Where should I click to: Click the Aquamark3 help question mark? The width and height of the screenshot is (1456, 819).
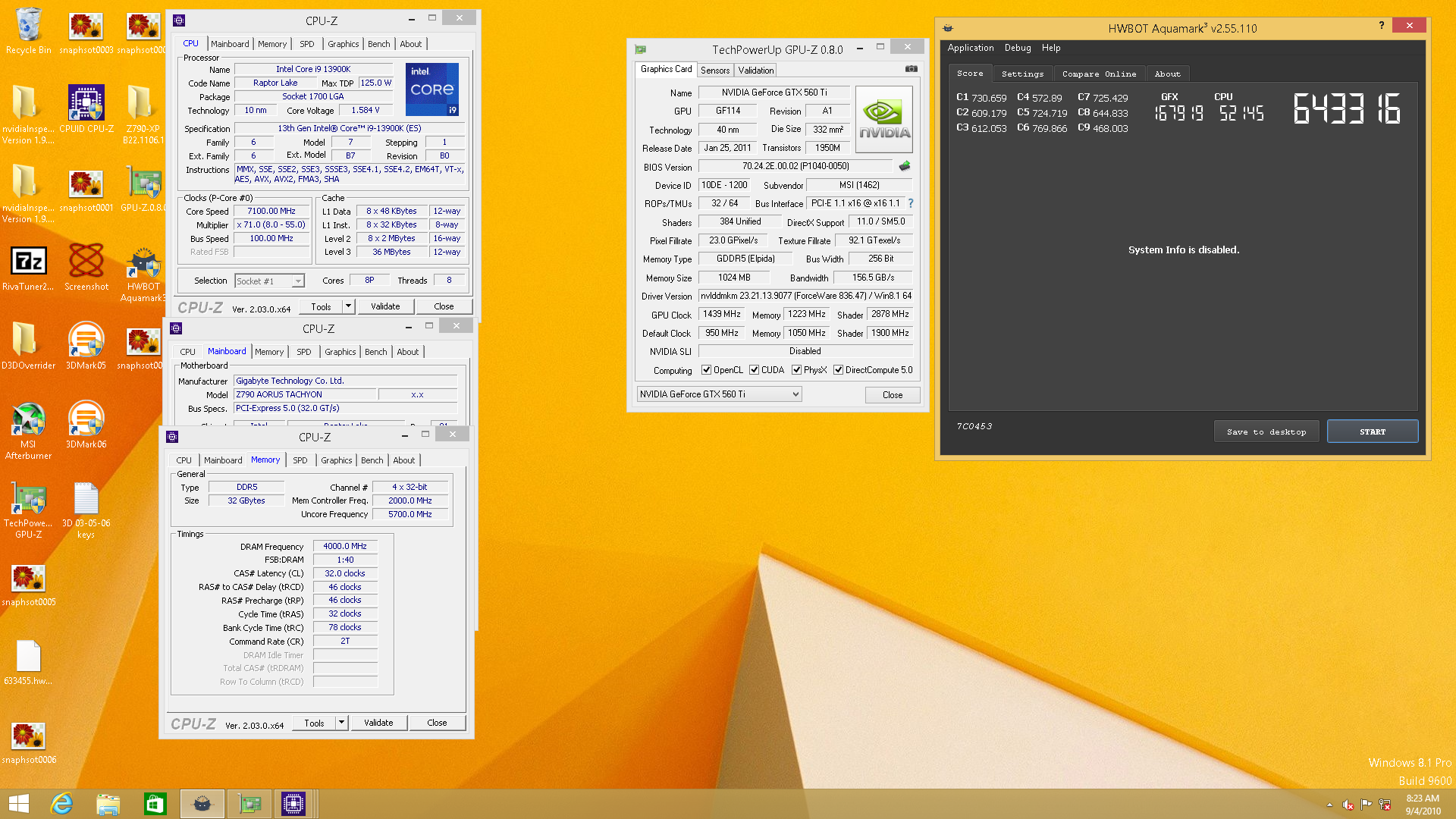[1381, 25]
